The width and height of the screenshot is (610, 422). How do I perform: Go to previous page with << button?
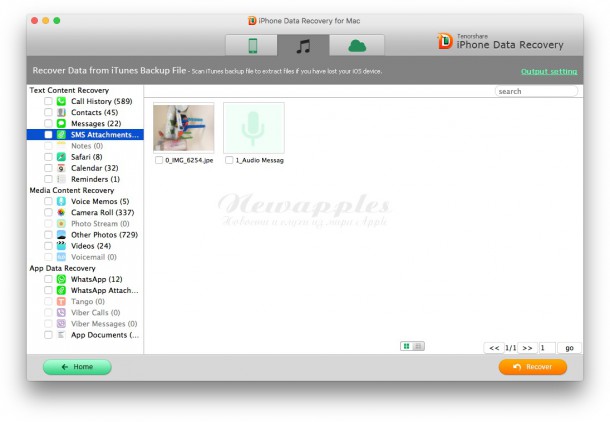tap(494, 348)
